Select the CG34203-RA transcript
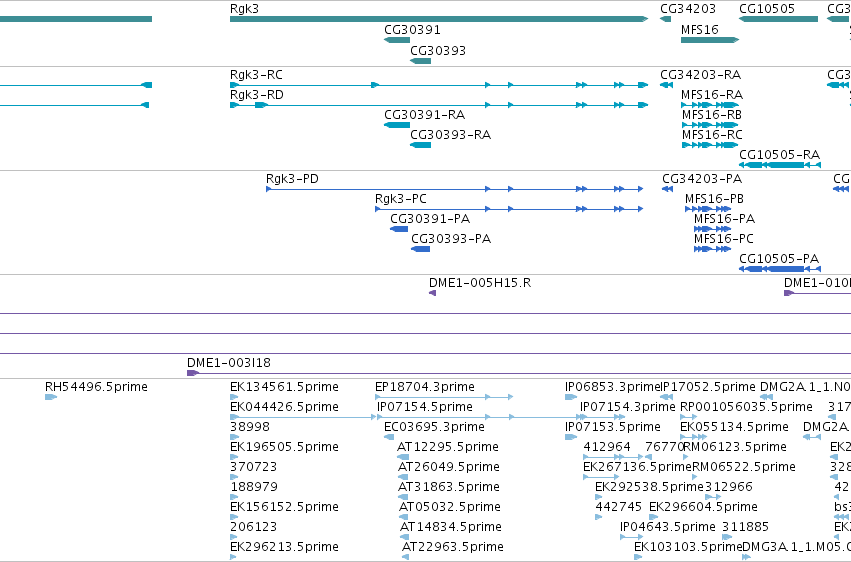 coord(666,85)
